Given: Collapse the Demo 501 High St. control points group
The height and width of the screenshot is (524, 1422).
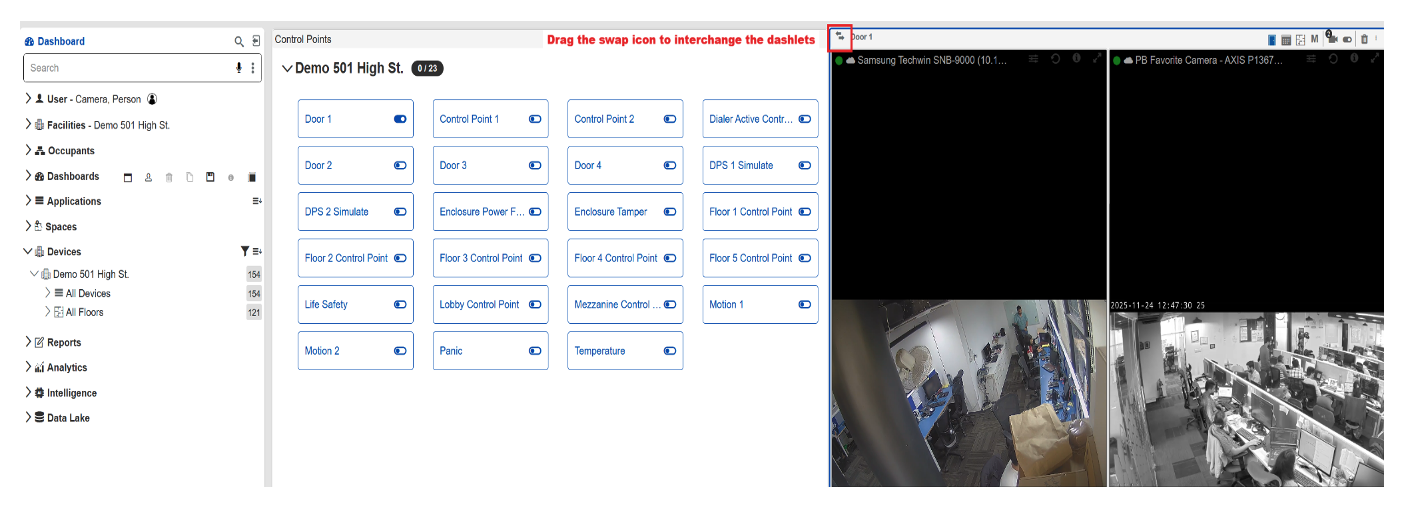Looking at the screenshot, I should point(287,69).
